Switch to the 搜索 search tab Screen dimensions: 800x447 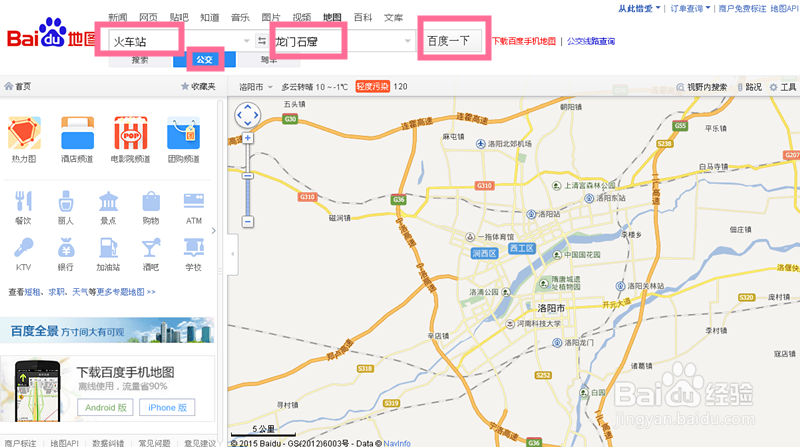(140, 60)
